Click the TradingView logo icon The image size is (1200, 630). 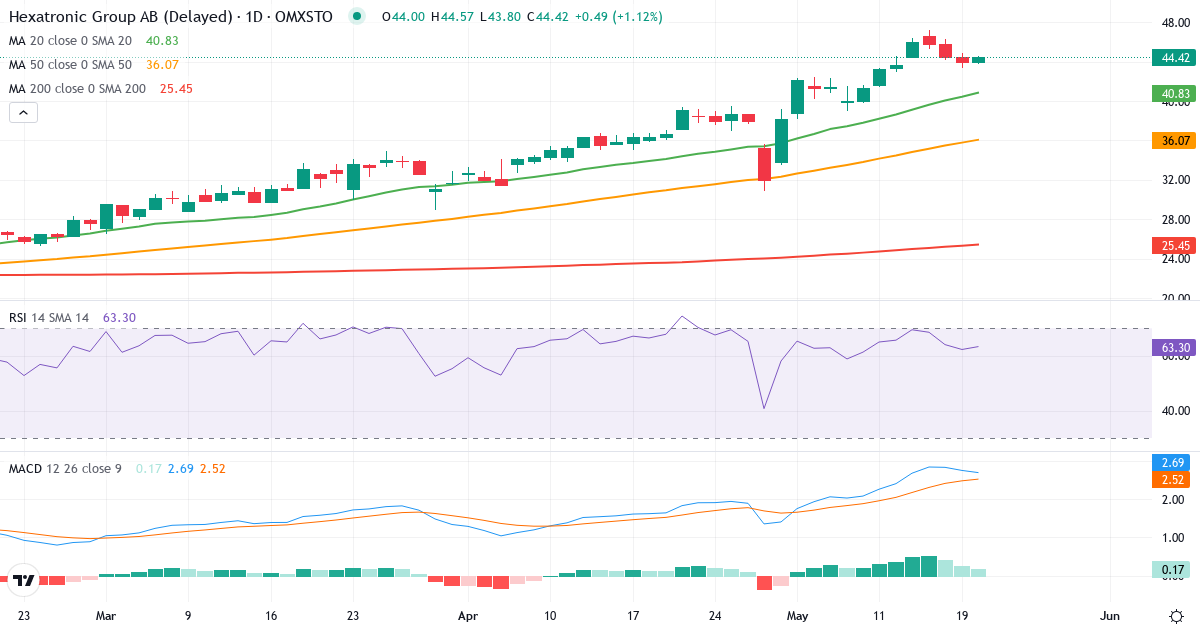pos(24,578)
